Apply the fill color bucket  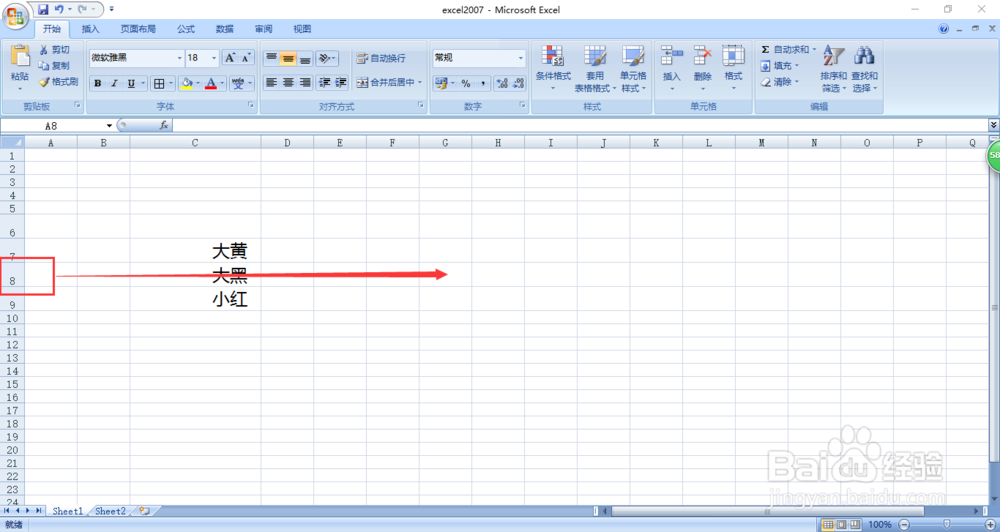186,83
